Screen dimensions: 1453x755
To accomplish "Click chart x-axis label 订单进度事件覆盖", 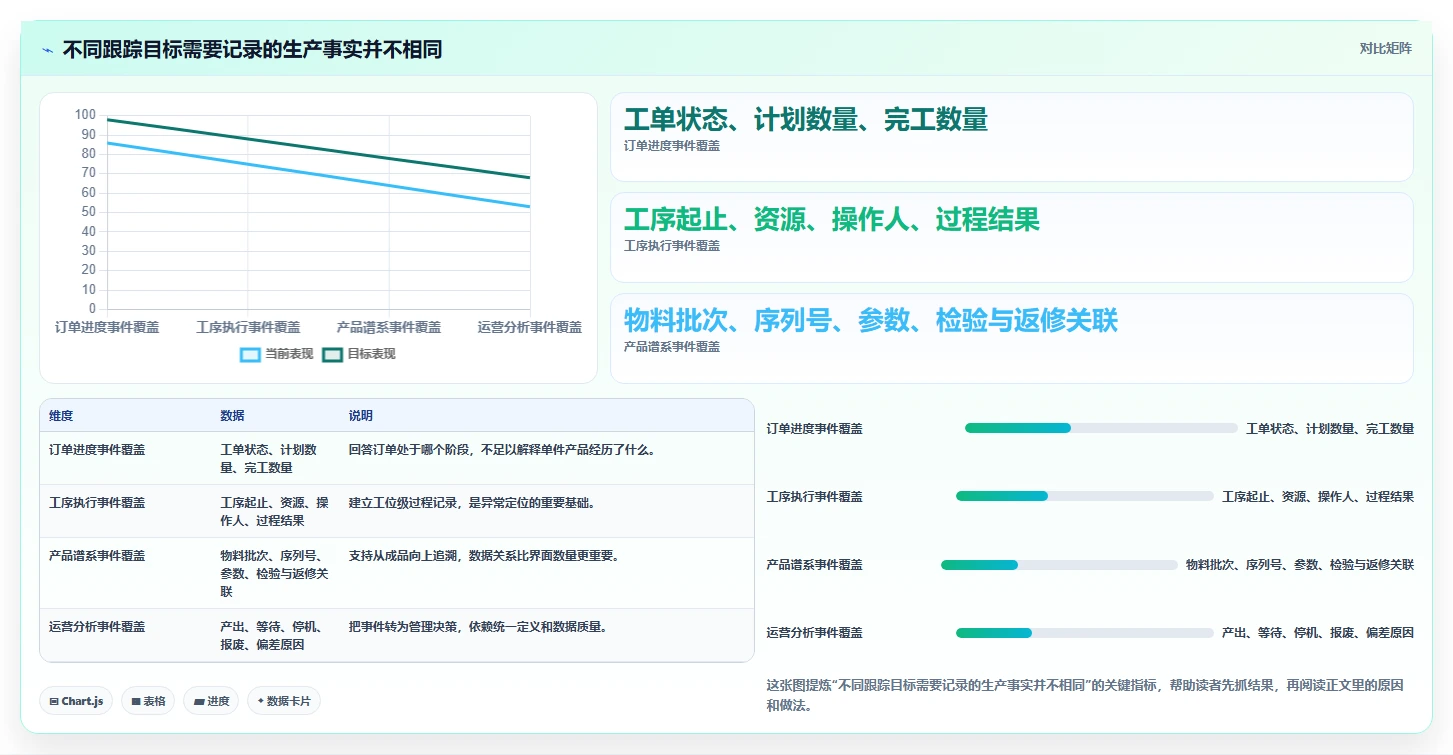I will (x=107, y=327).
